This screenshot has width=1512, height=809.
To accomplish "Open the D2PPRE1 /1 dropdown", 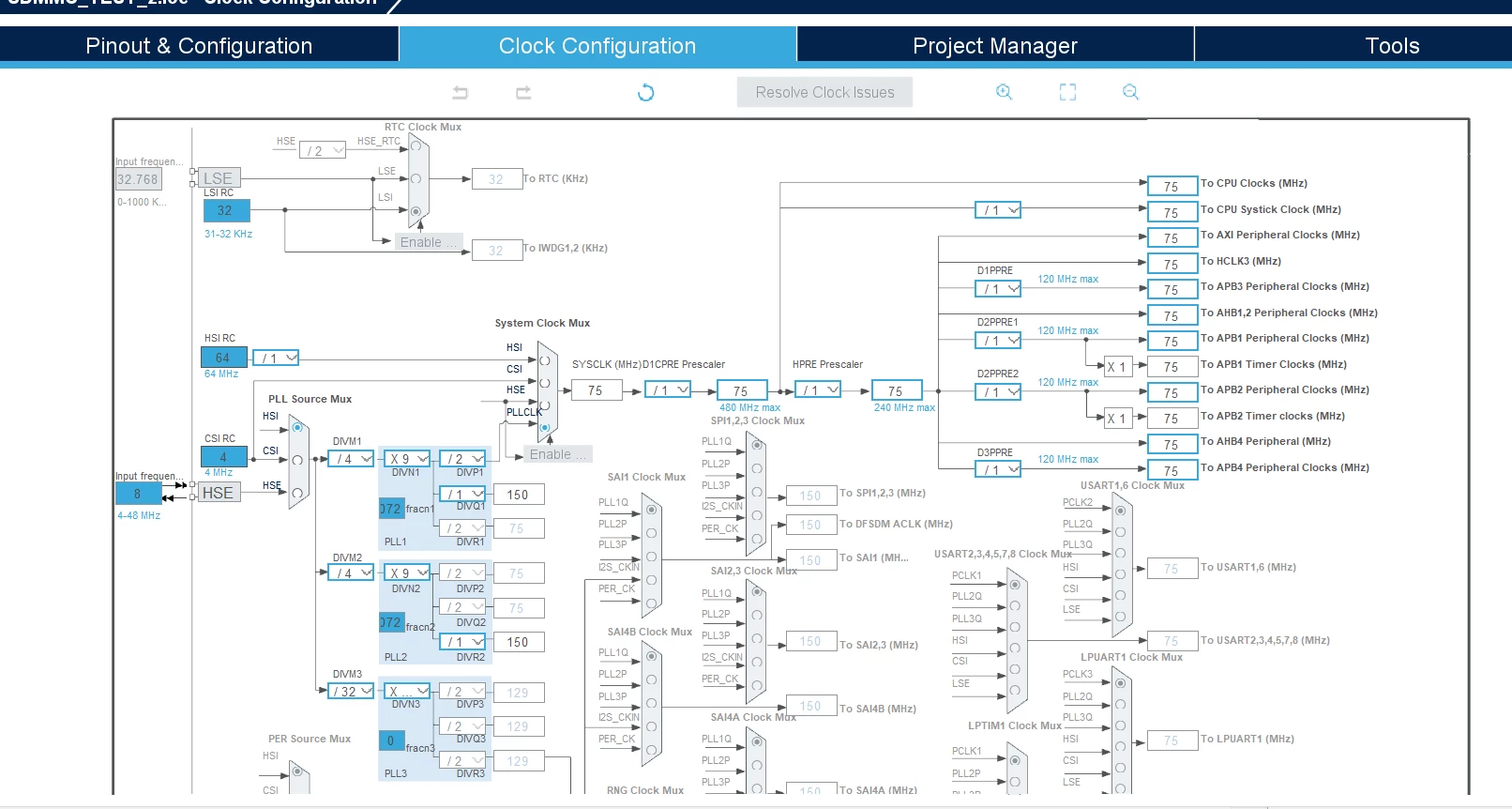I will [997, 341].
